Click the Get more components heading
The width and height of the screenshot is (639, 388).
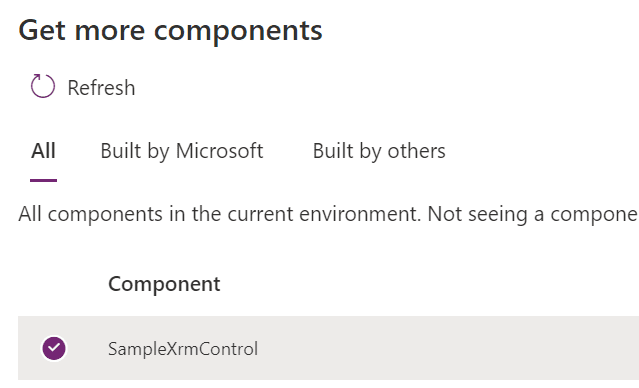[170, 31]
